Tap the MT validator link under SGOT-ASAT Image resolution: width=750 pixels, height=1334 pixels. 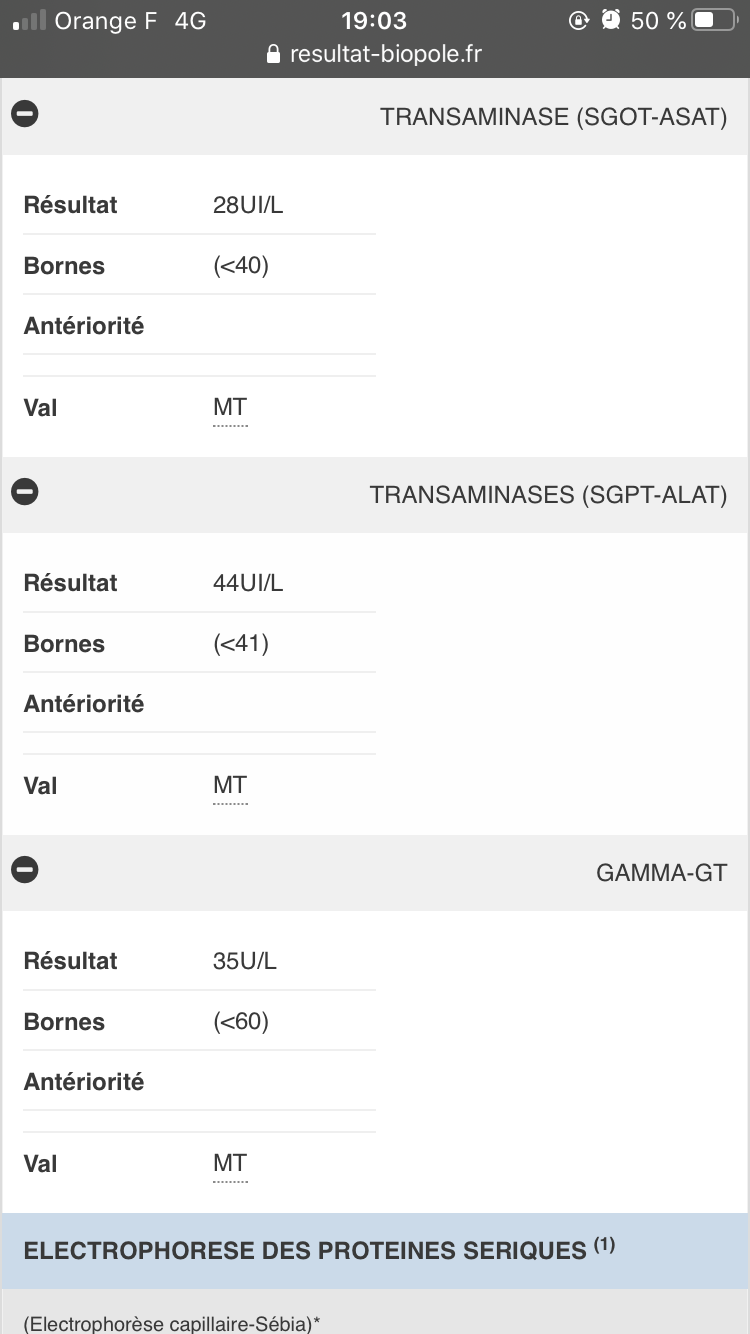230,408
